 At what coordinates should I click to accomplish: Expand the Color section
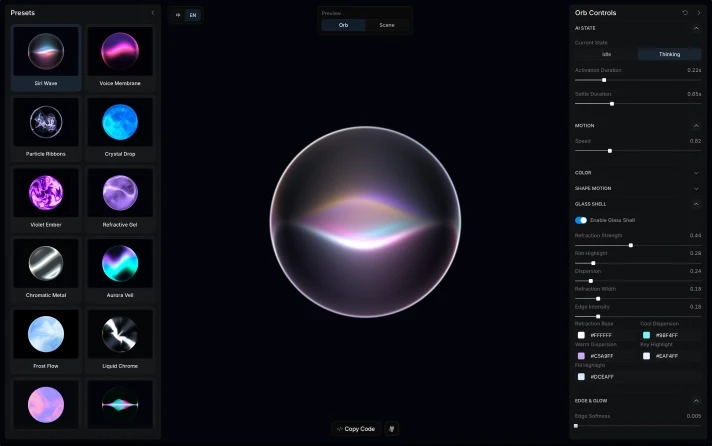click(x=696, y=173)
